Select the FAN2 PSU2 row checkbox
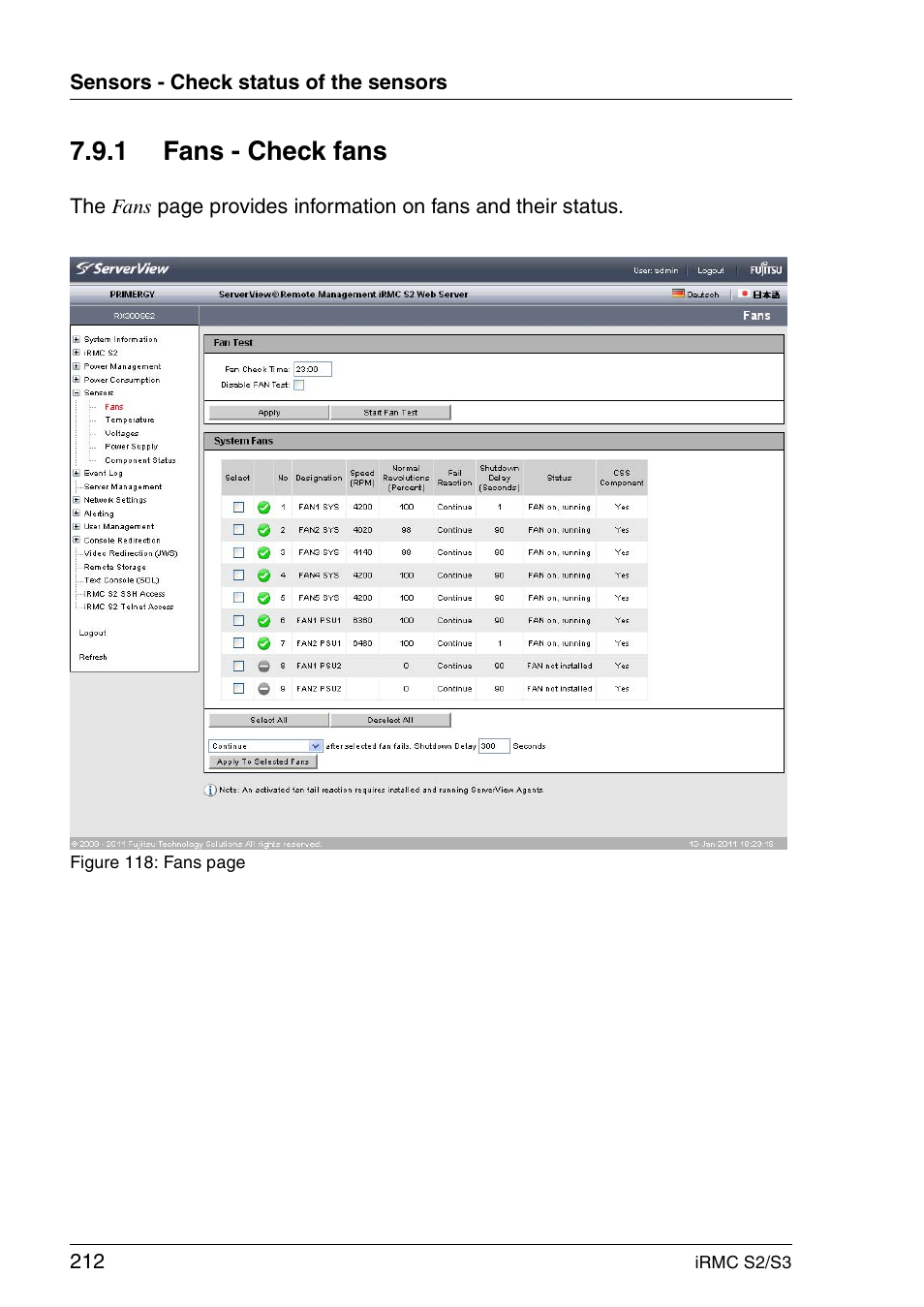This screenshot has height=1307, width=924. point(238,689)
